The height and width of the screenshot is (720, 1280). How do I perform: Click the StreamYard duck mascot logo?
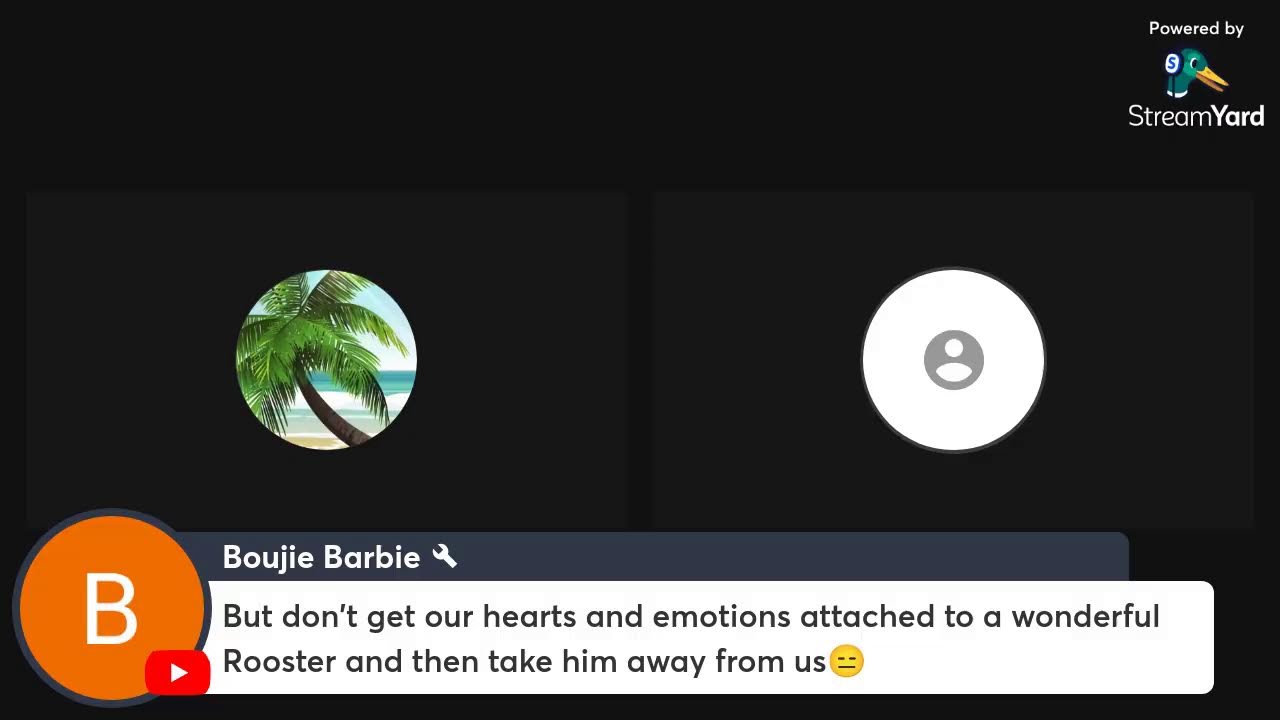pos(1195,73)
